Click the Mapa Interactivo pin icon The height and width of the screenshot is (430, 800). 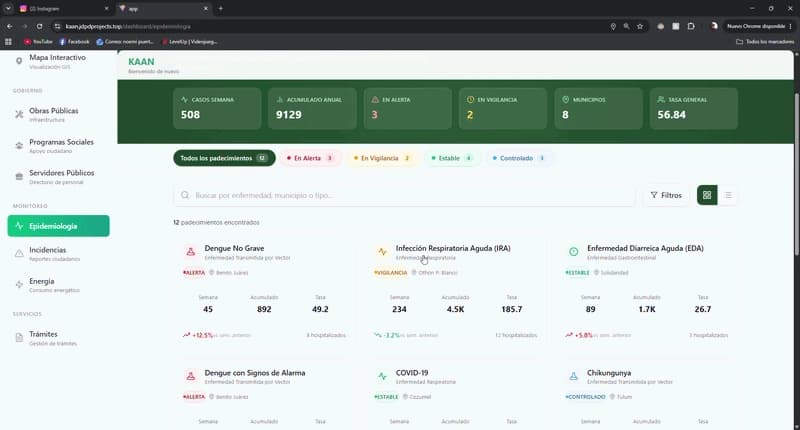19,61
